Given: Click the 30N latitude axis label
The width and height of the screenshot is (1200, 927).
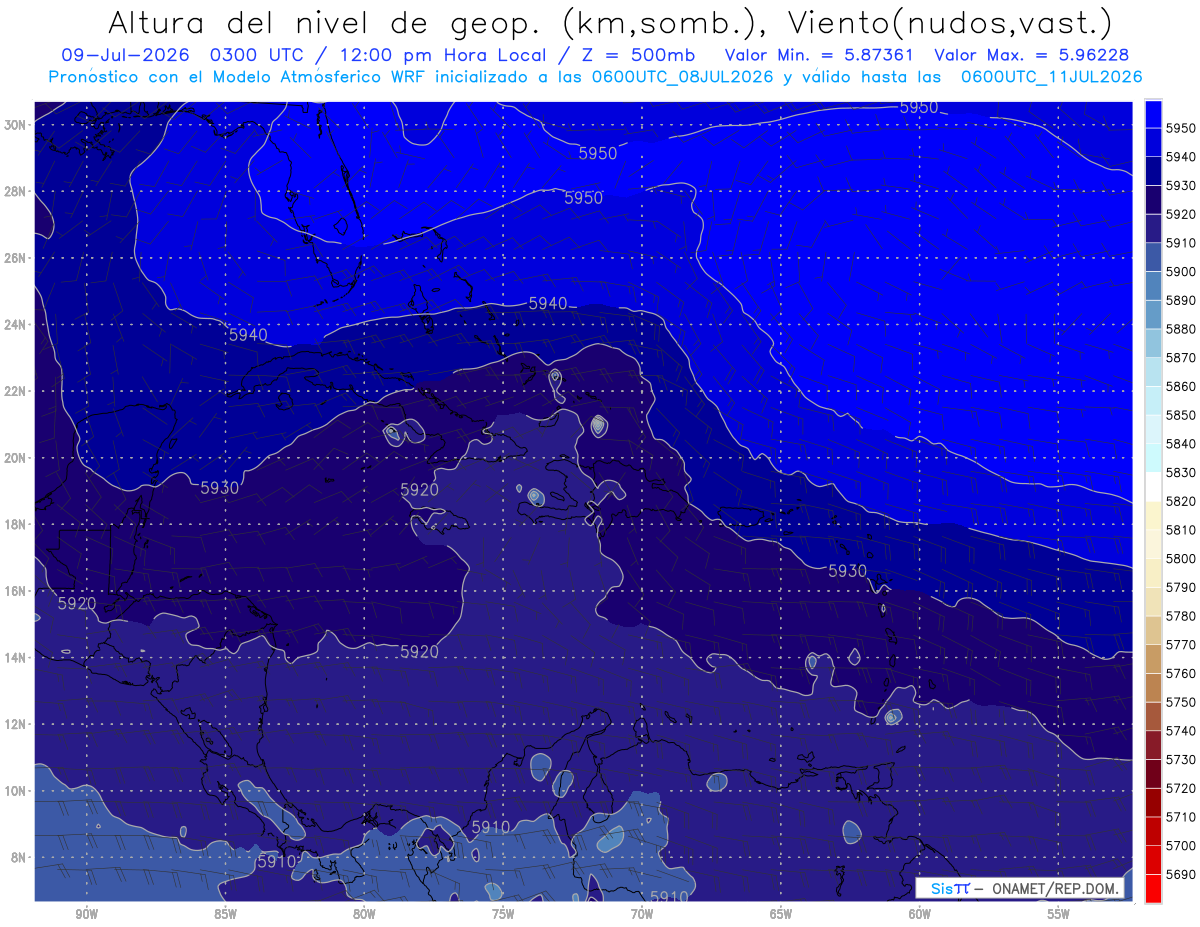Looking at the screenshot, I should tap(17, 125).
